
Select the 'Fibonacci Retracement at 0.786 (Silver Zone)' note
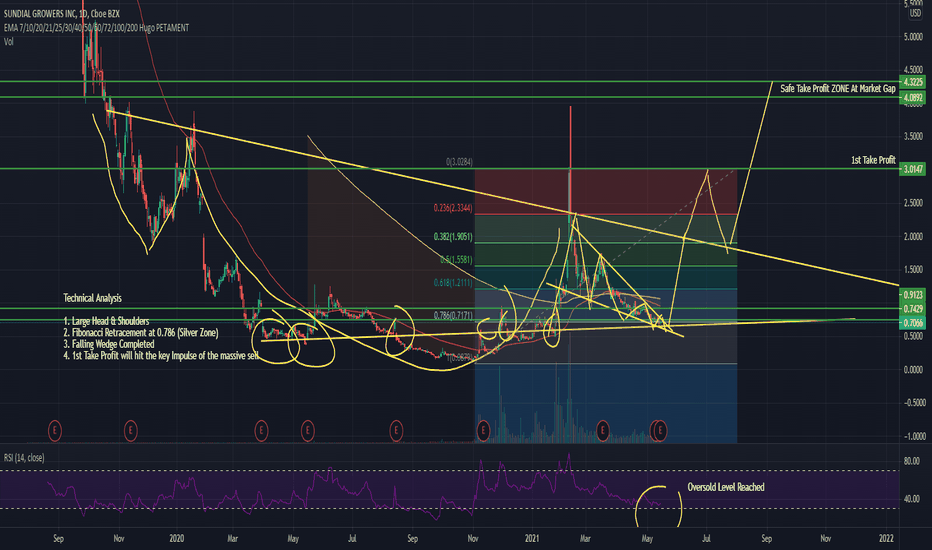tap(141, 333)
